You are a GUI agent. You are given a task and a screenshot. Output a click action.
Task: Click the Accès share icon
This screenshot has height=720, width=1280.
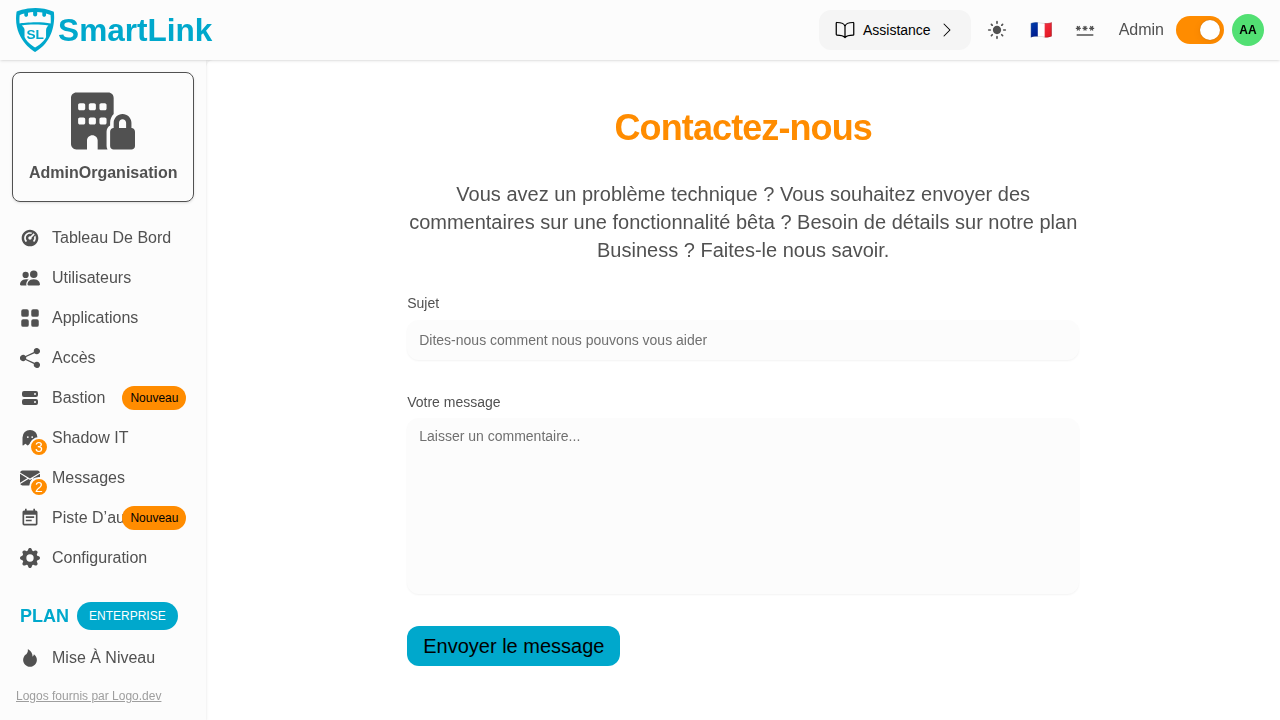tap(29, 357)
